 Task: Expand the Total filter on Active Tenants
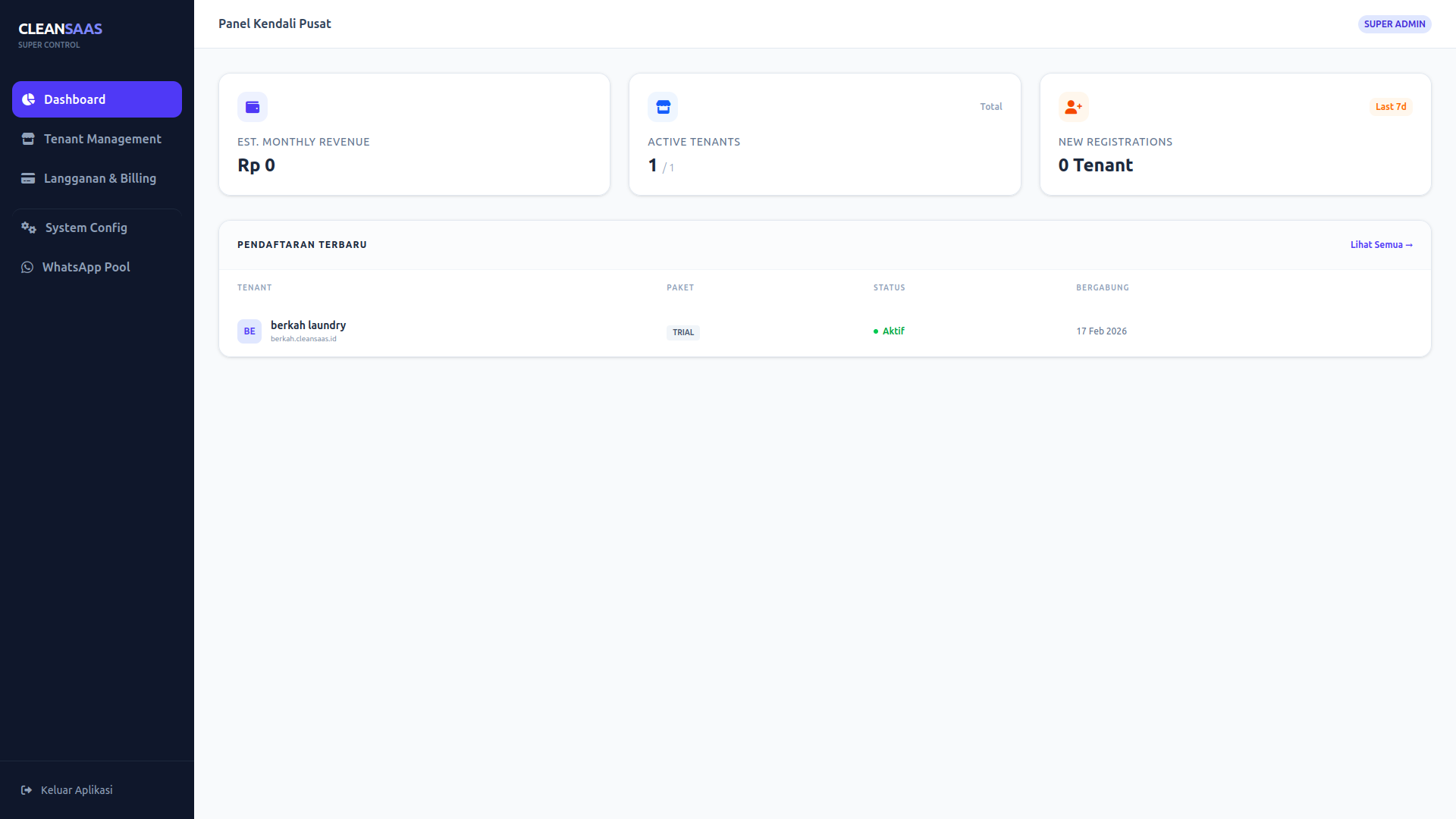pos(991,106)
